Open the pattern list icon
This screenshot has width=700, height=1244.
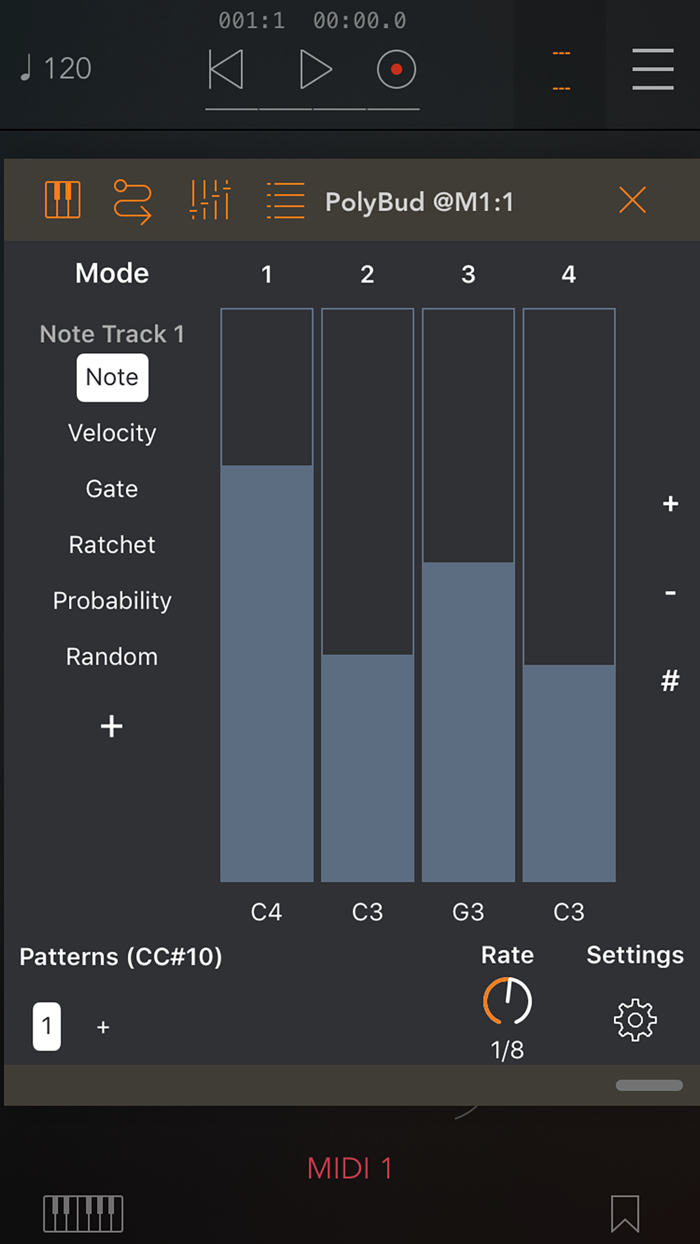[284, 200]
